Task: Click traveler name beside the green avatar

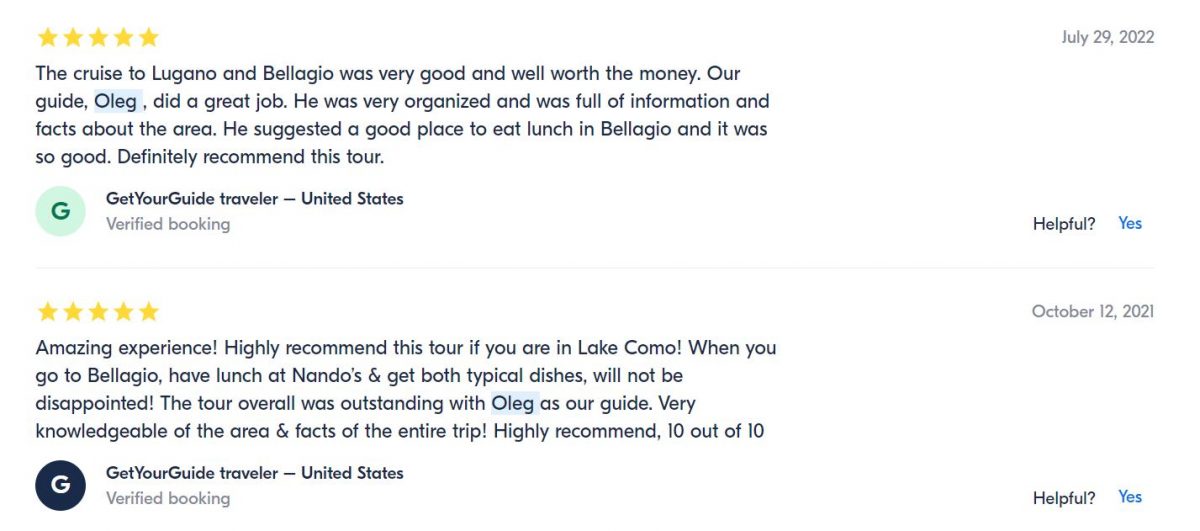Action: (x=254, y=199)
